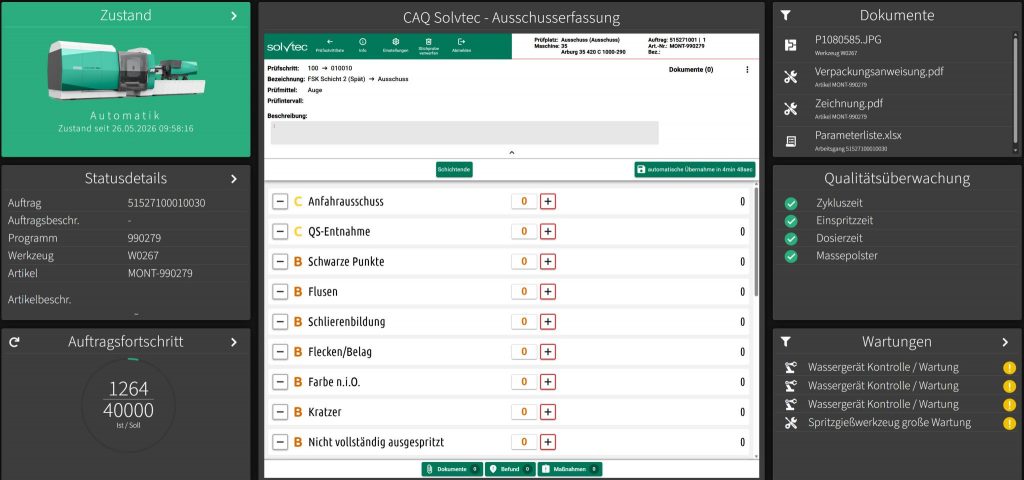
Task: Click the Auftragsfortschritt progress ring
Action: point(129,406)
